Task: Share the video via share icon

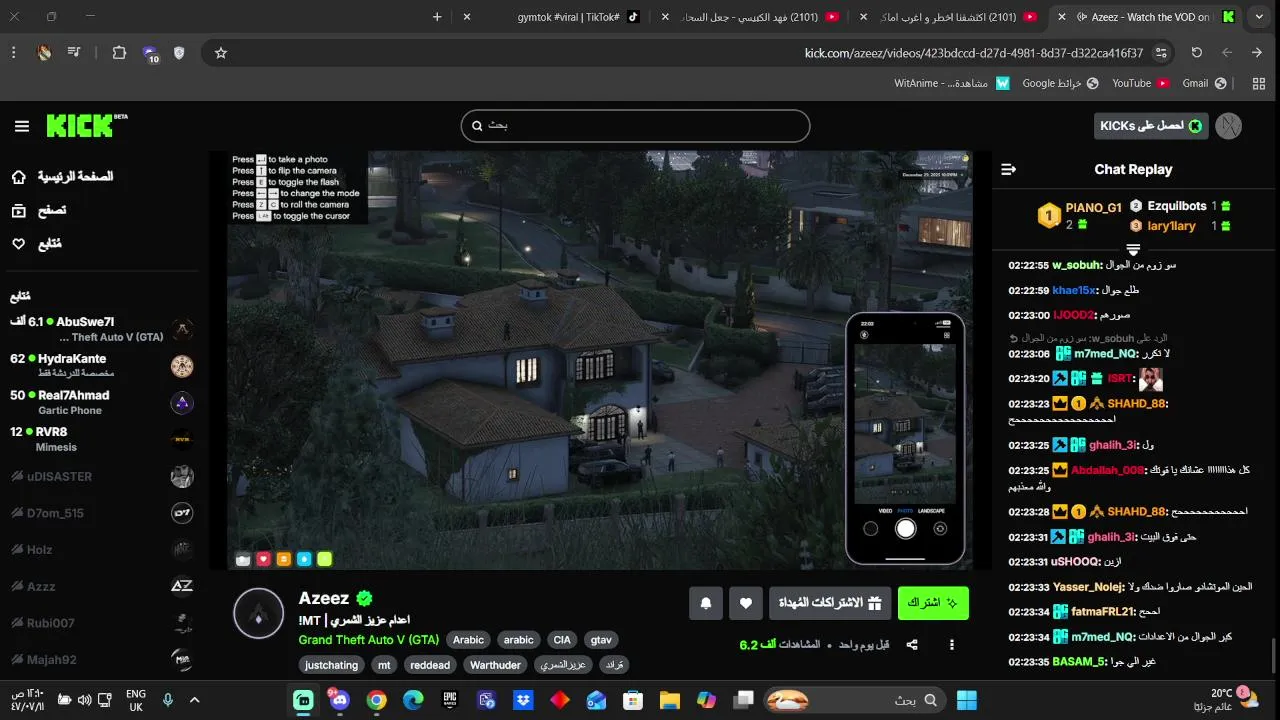Action: pos(912,645)
